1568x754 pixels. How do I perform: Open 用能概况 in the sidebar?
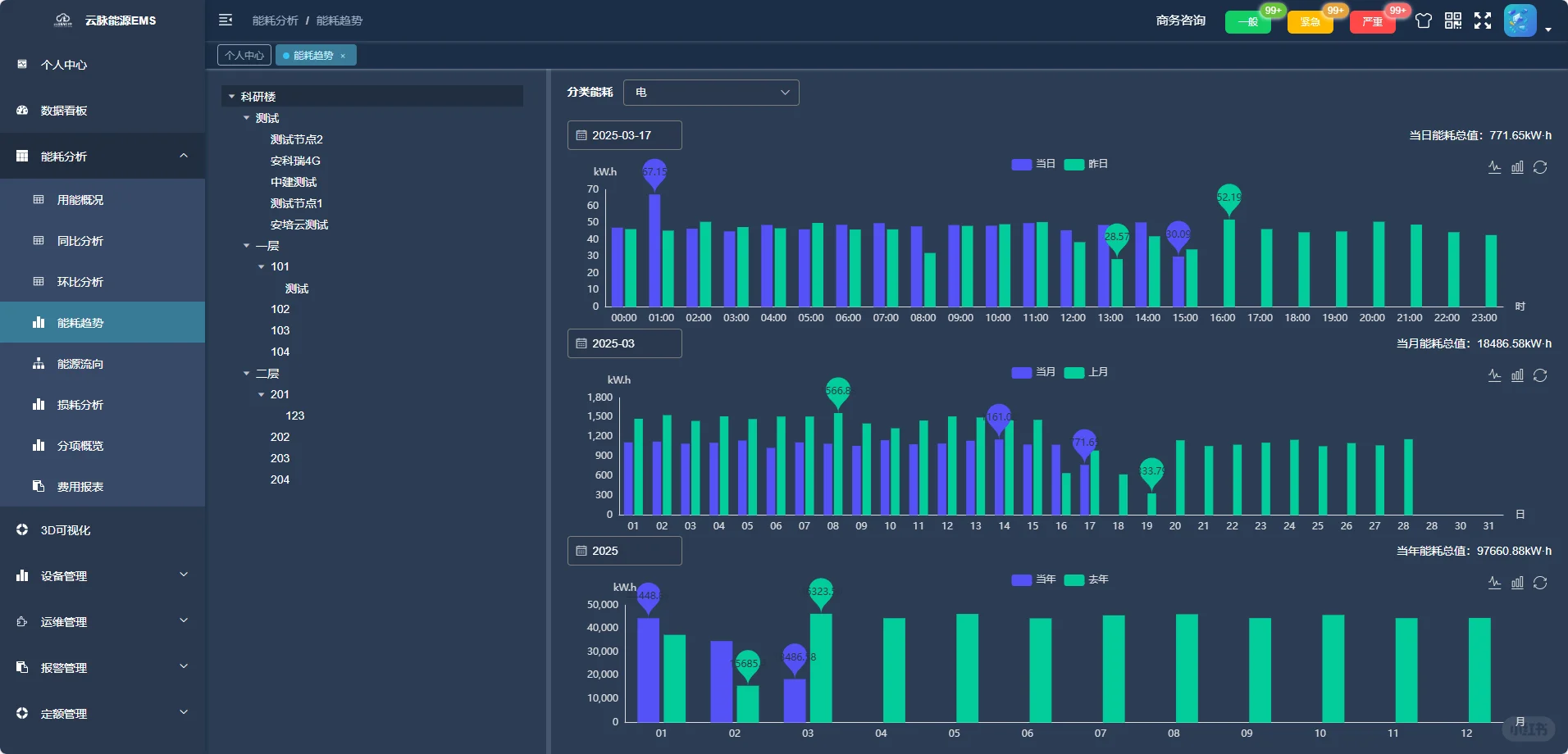click(103, 200)
